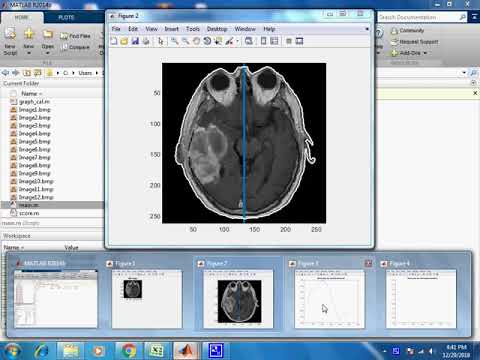Click Community link in MATLAB ribbon
Screen dimensions: 480x360
(407, 31)
